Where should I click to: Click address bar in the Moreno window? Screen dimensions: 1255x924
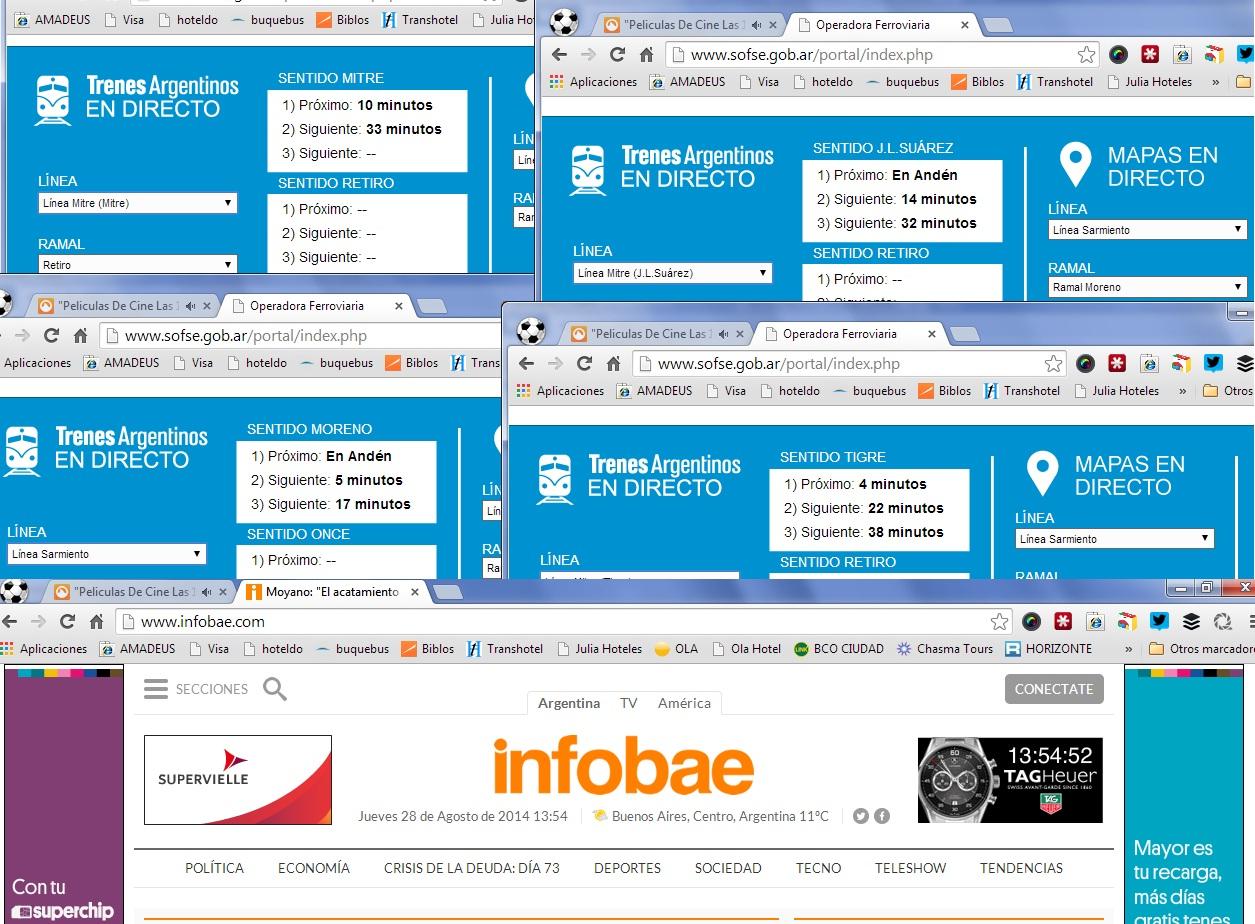(302, 336)
